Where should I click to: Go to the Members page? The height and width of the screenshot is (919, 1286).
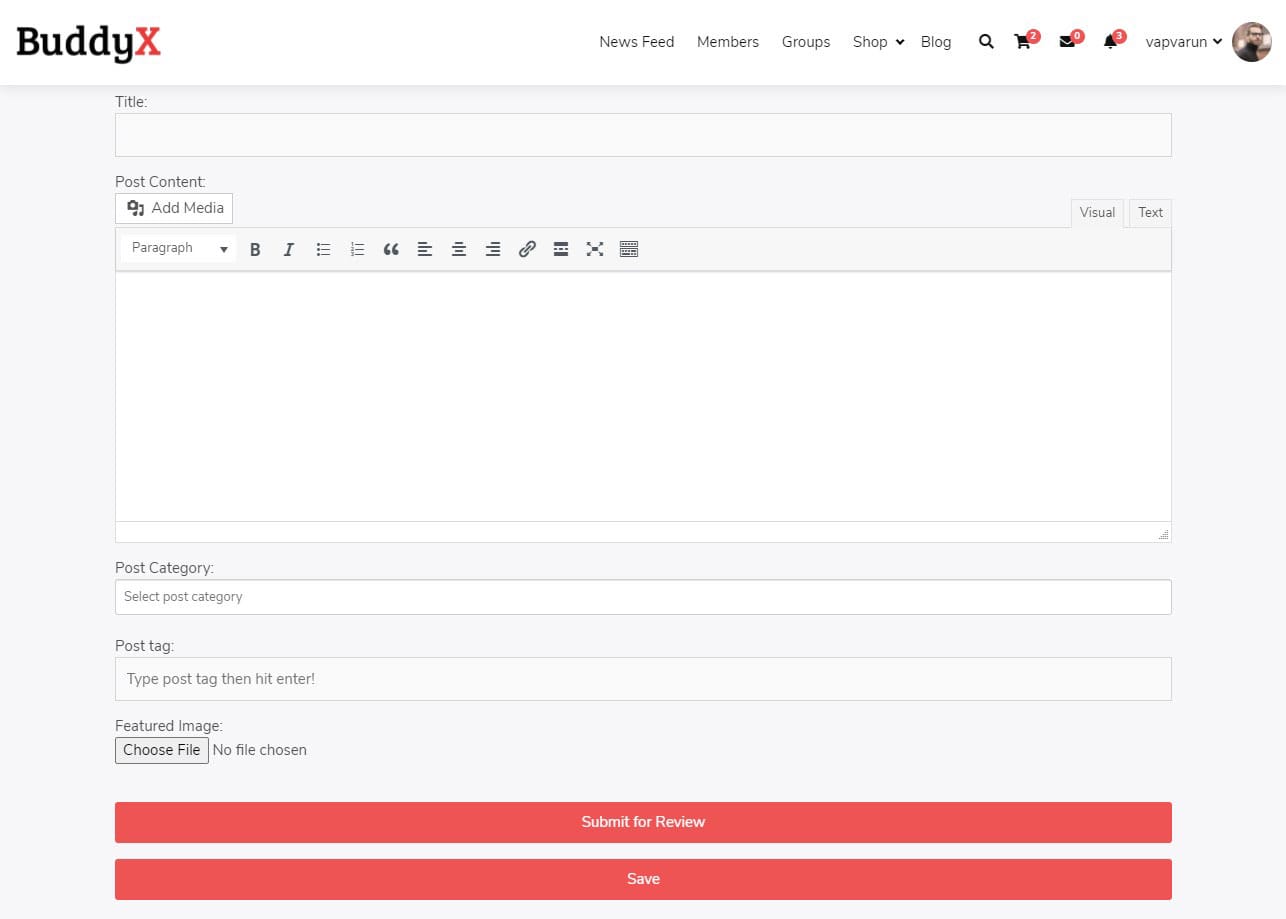tap(727, 42)
